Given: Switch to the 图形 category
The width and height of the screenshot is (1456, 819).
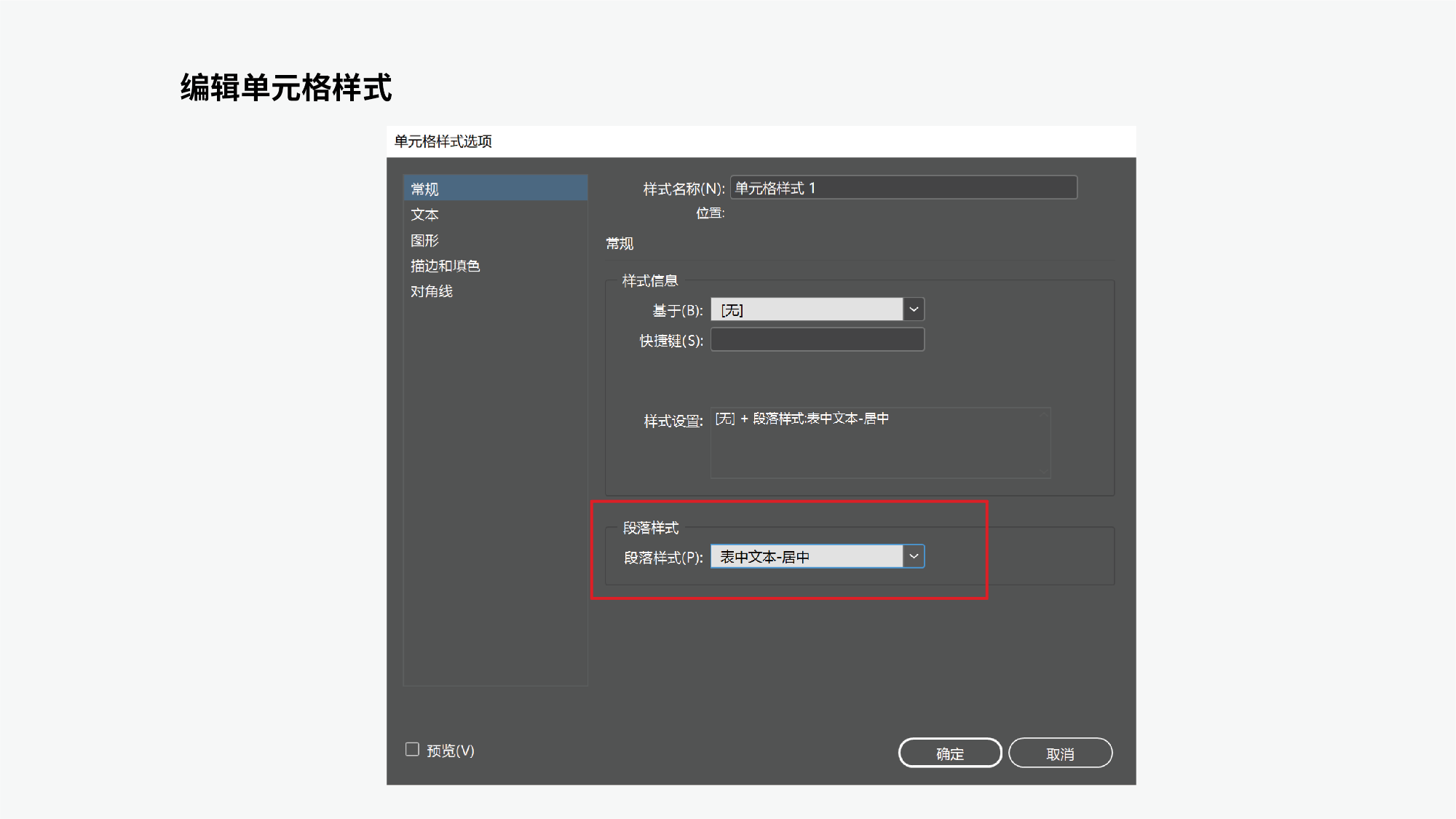Looking at the screenshot, I should click(495, 240).
